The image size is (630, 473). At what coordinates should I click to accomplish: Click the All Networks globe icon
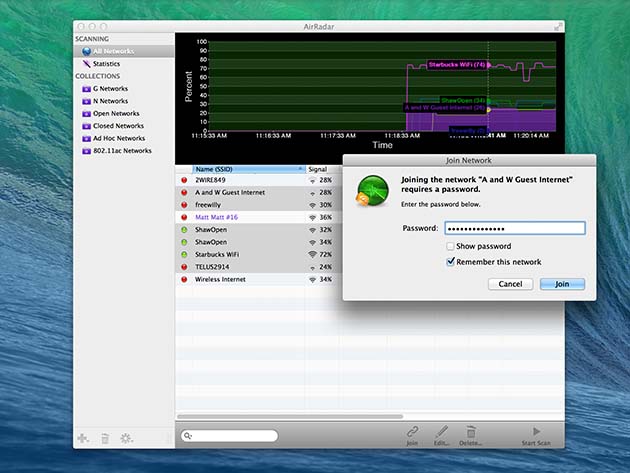click(x=86, y=51)
